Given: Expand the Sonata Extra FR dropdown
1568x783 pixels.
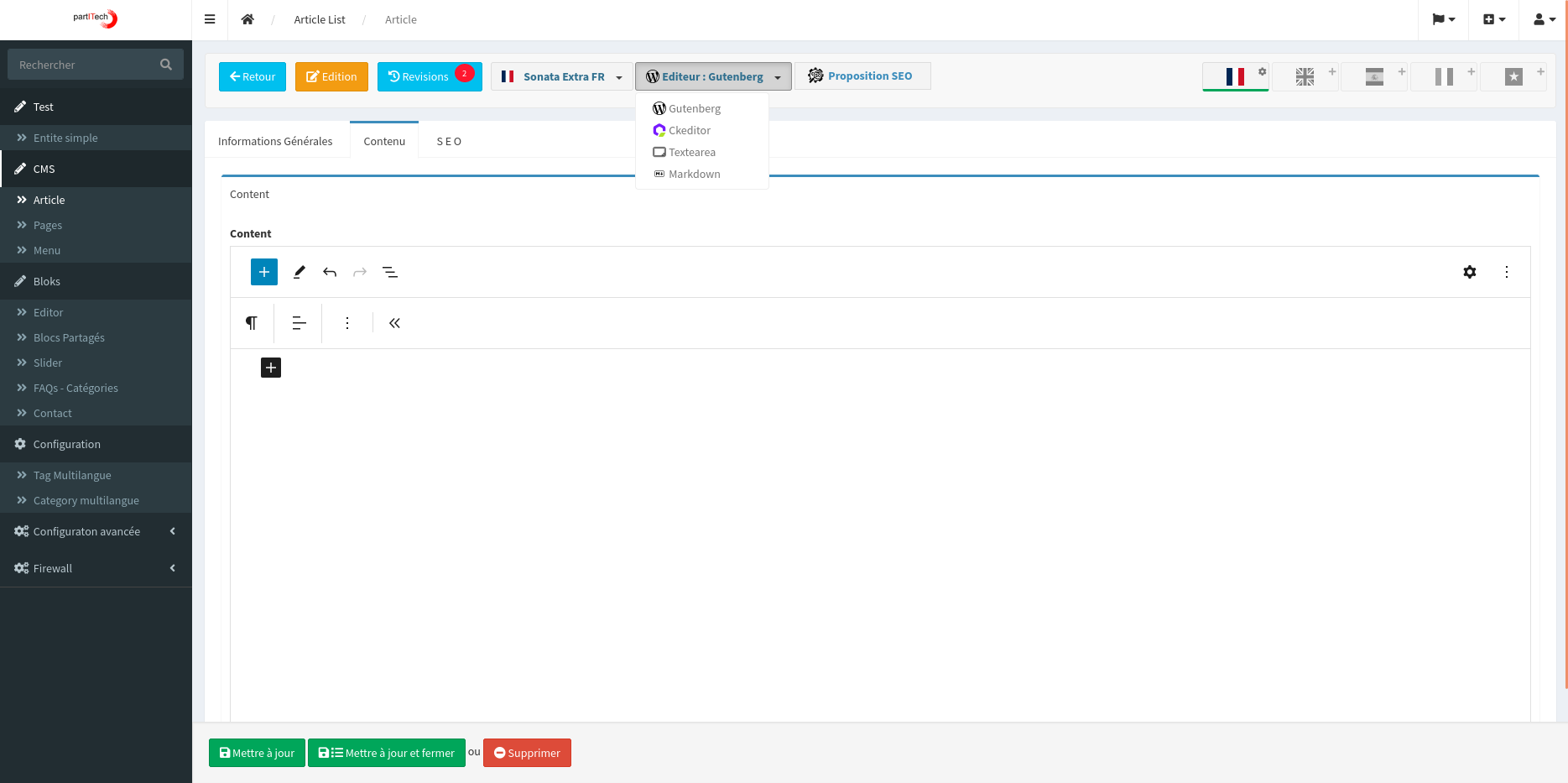Looking at the screenshot, I should (561, 76).
